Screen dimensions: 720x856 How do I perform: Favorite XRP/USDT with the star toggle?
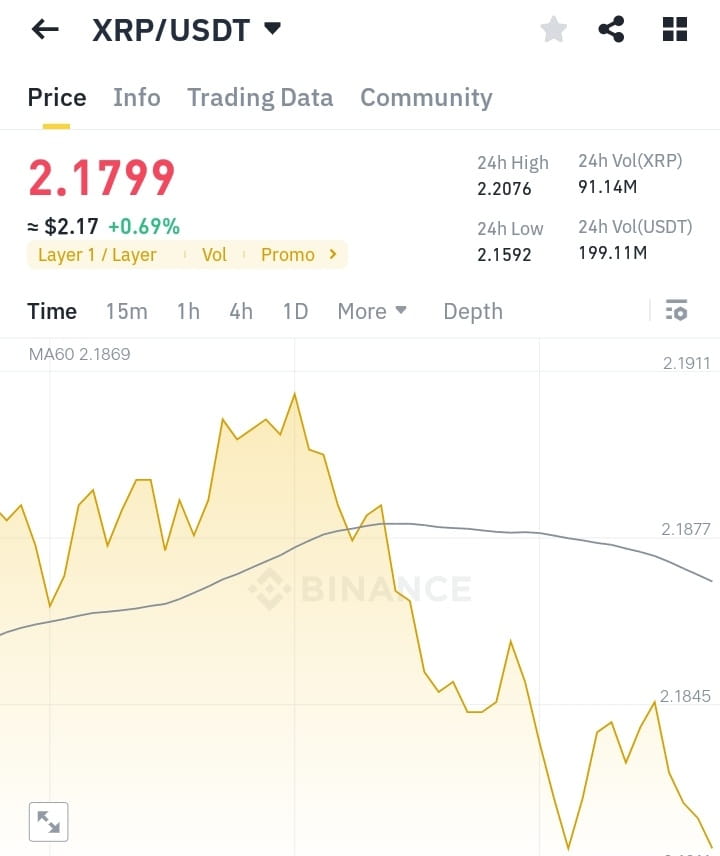pos(553,29)
